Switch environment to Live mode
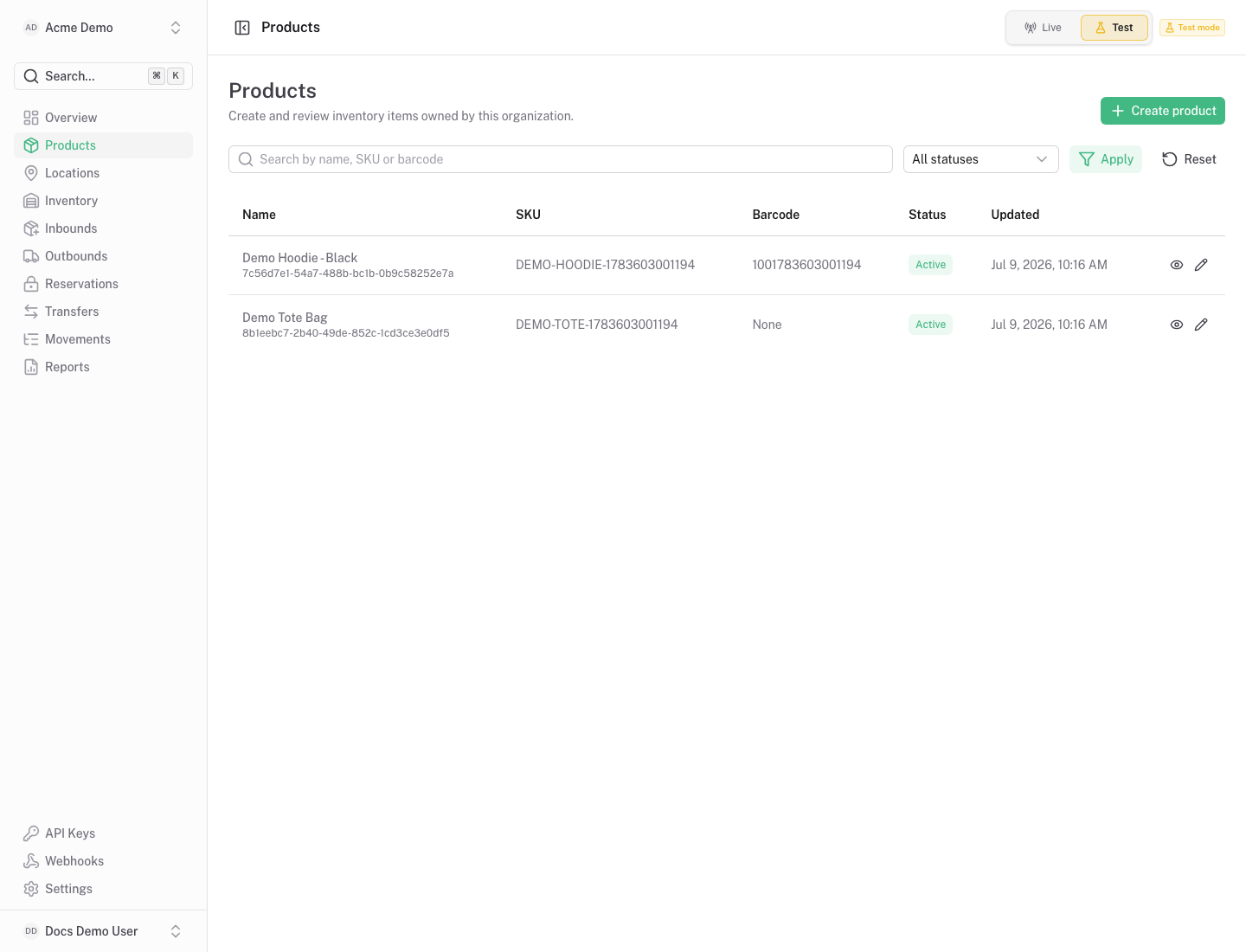Viewport: 1246px width, 952px height. [1044, 28]
